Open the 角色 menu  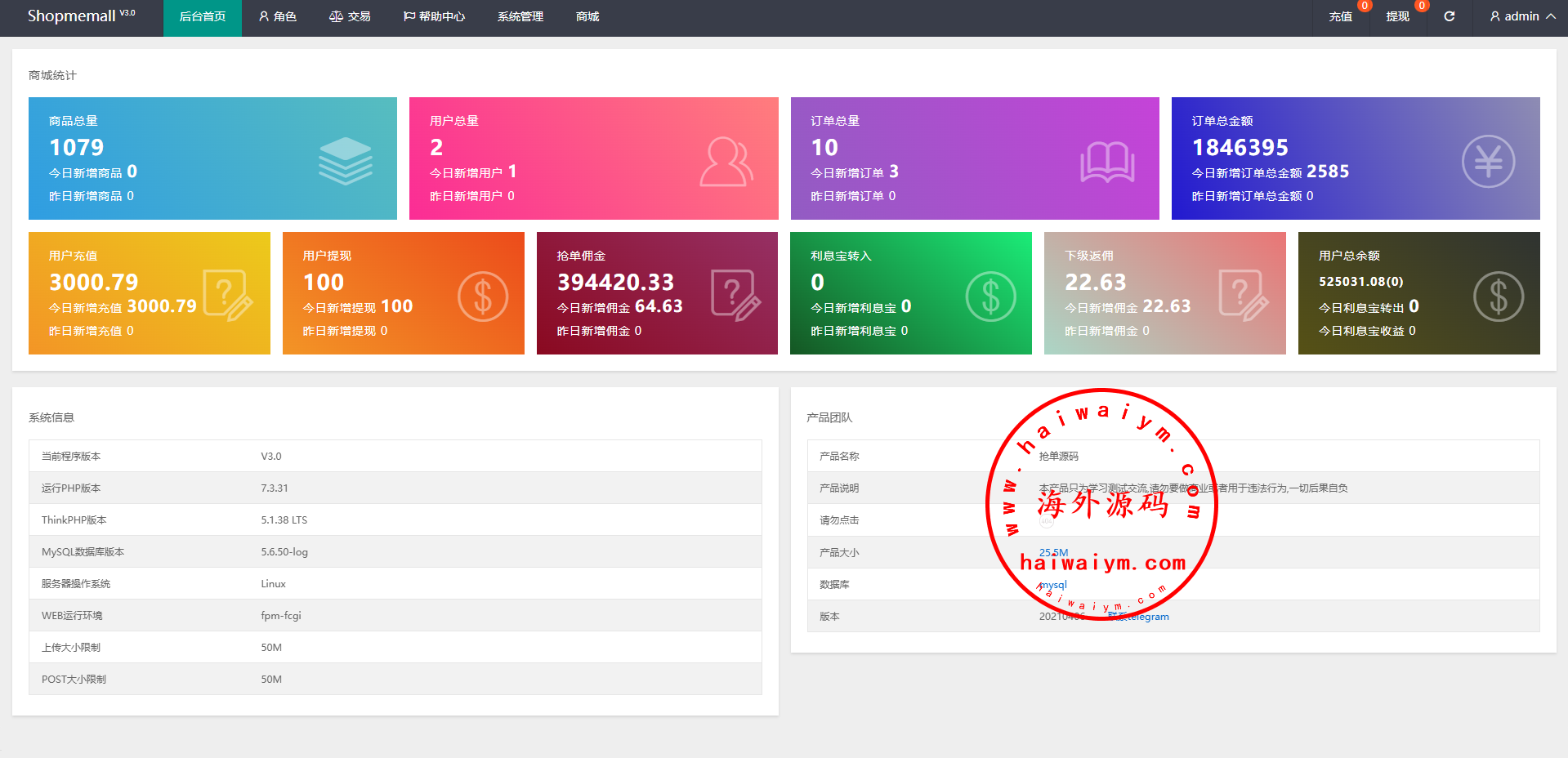tap(277, 16)
